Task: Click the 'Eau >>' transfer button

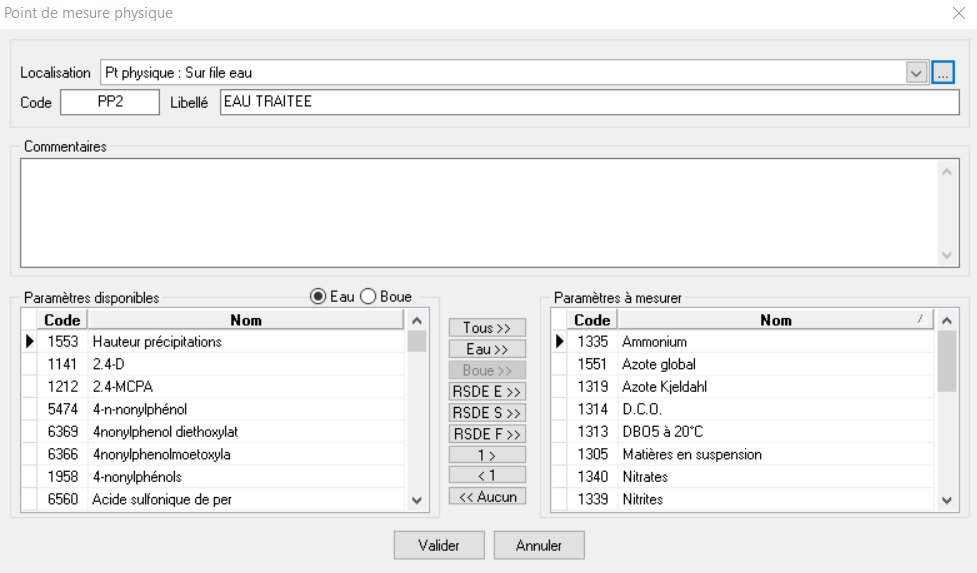Action: 487,349
